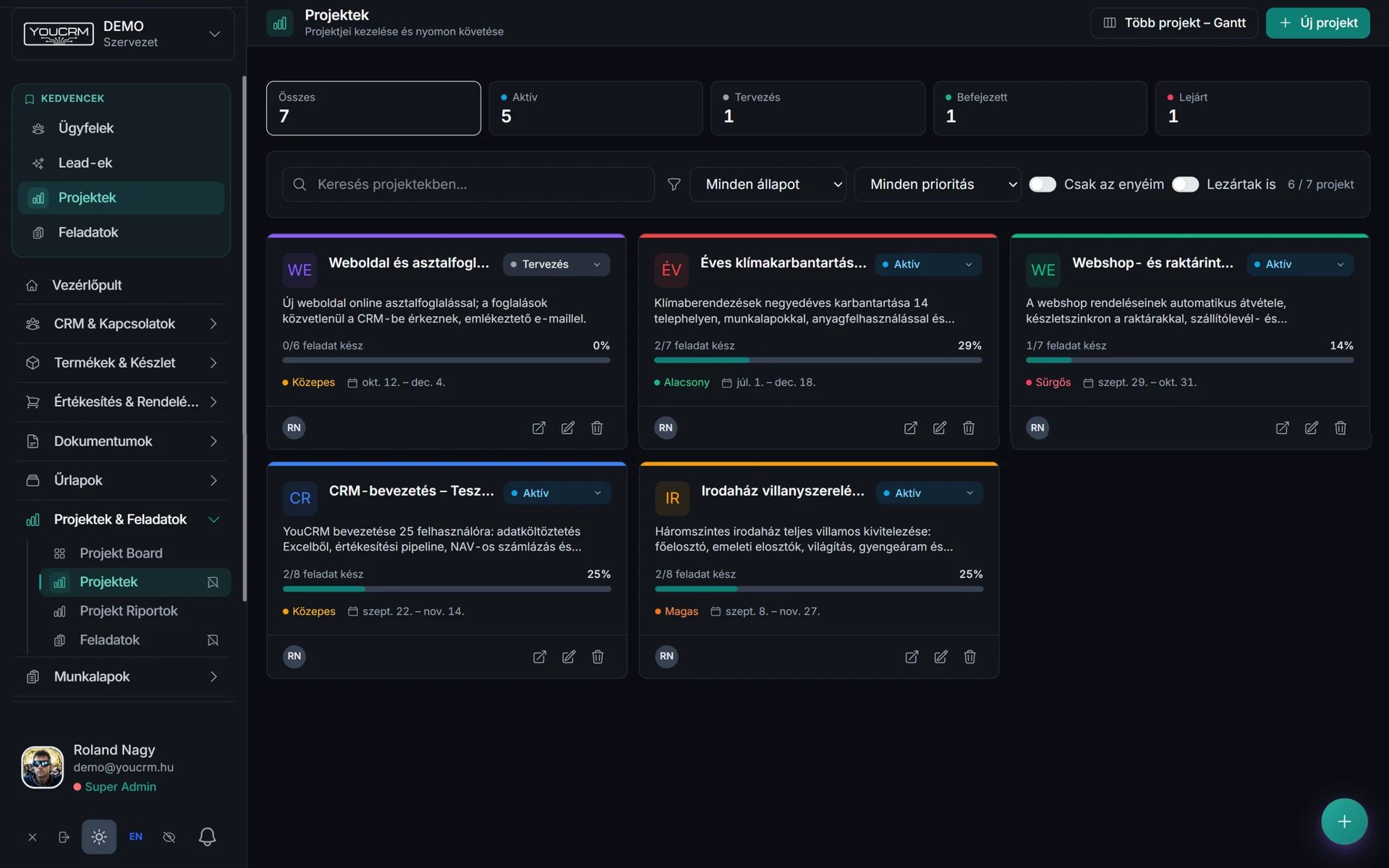Edit the CRM-bevezetés project
Image resolution: width=1389 pixels, height=868 pixels.
point(569,657)
